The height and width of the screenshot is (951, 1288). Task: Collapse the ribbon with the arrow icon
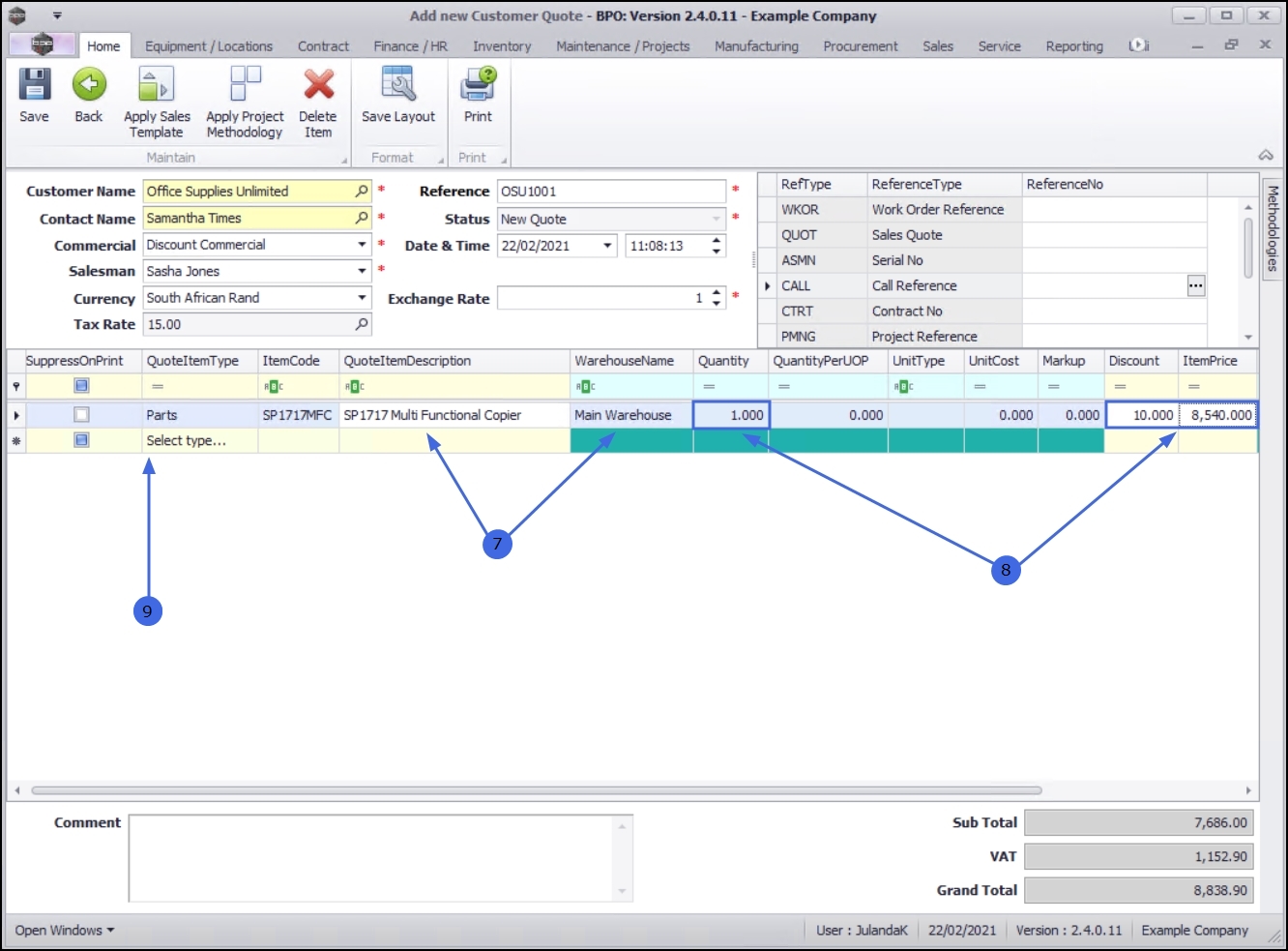click(1265, 155)
